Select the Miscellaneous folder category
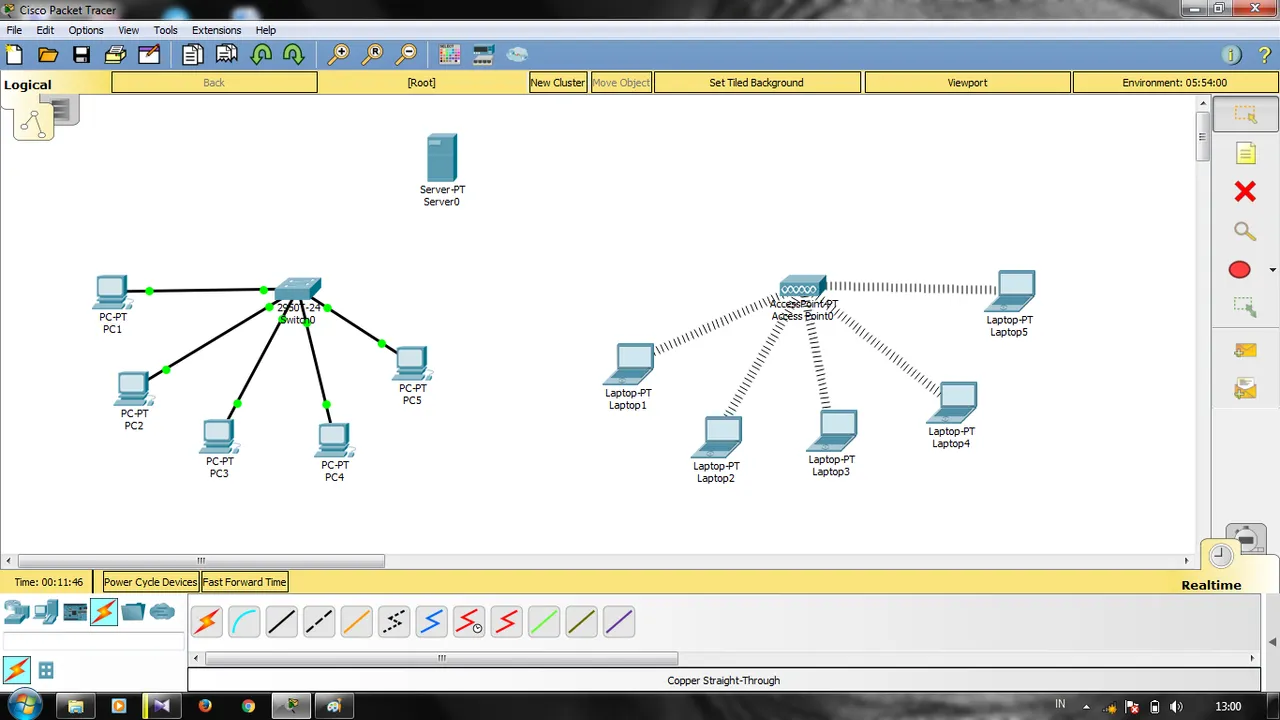The width and height of the screenshot is (1280, 720). click(133, 612)
